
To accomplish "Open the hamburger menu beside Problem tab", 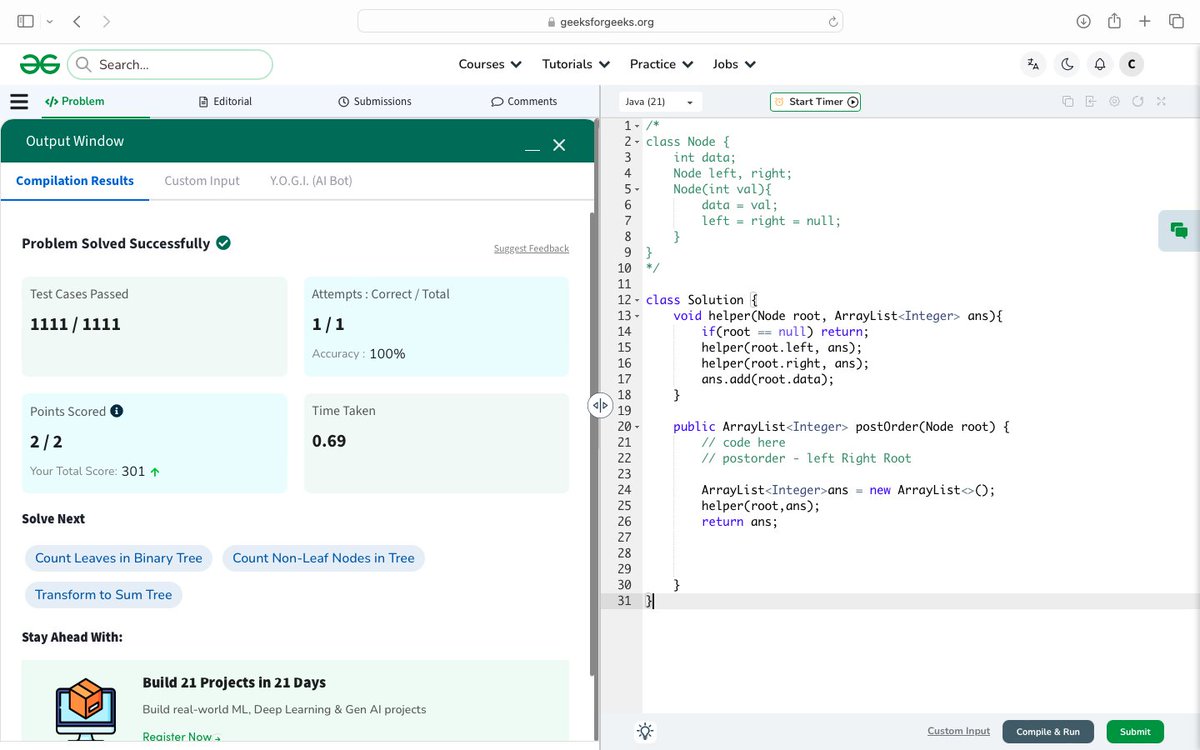I will (x=19, y=101).
